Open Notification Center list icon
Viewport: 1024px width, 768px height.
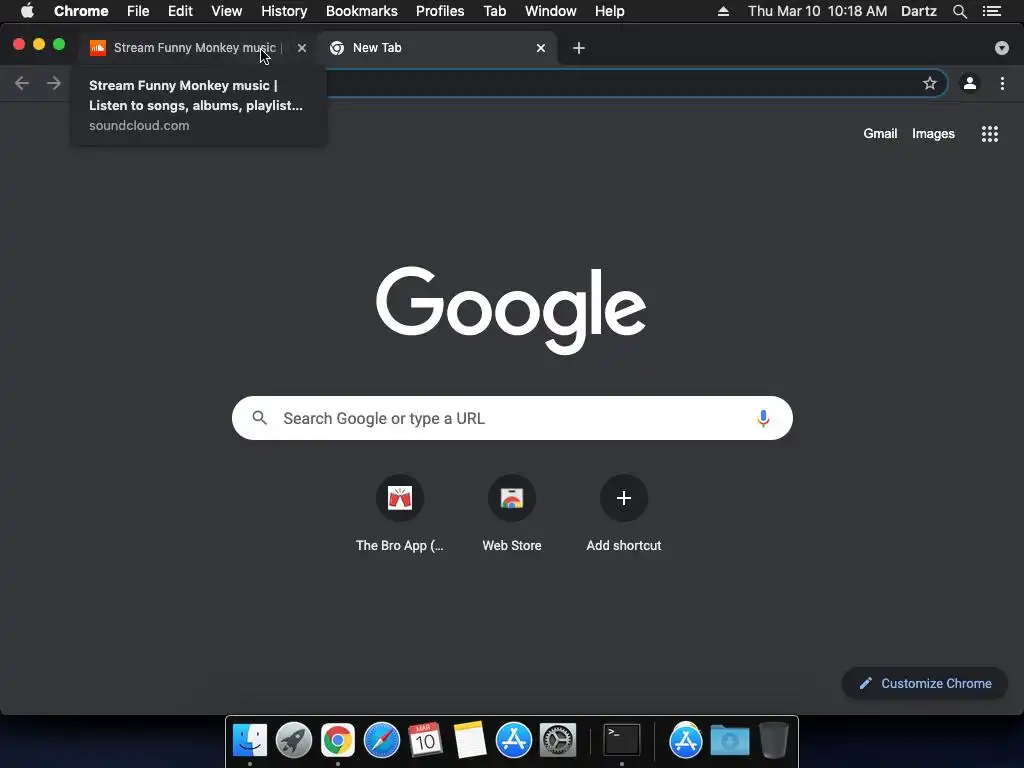[992, 11]
